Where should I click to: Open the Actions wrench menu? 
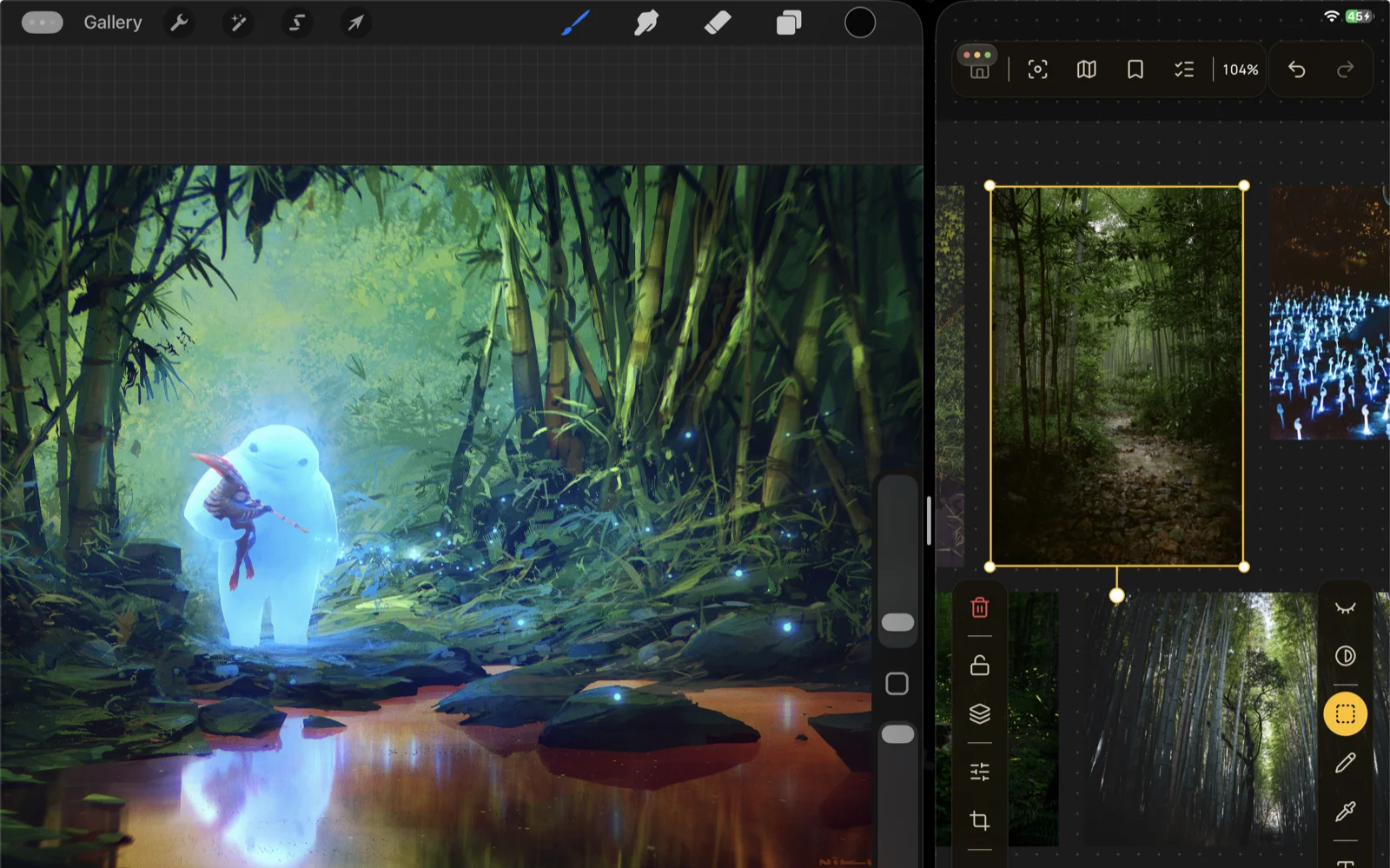179,23
